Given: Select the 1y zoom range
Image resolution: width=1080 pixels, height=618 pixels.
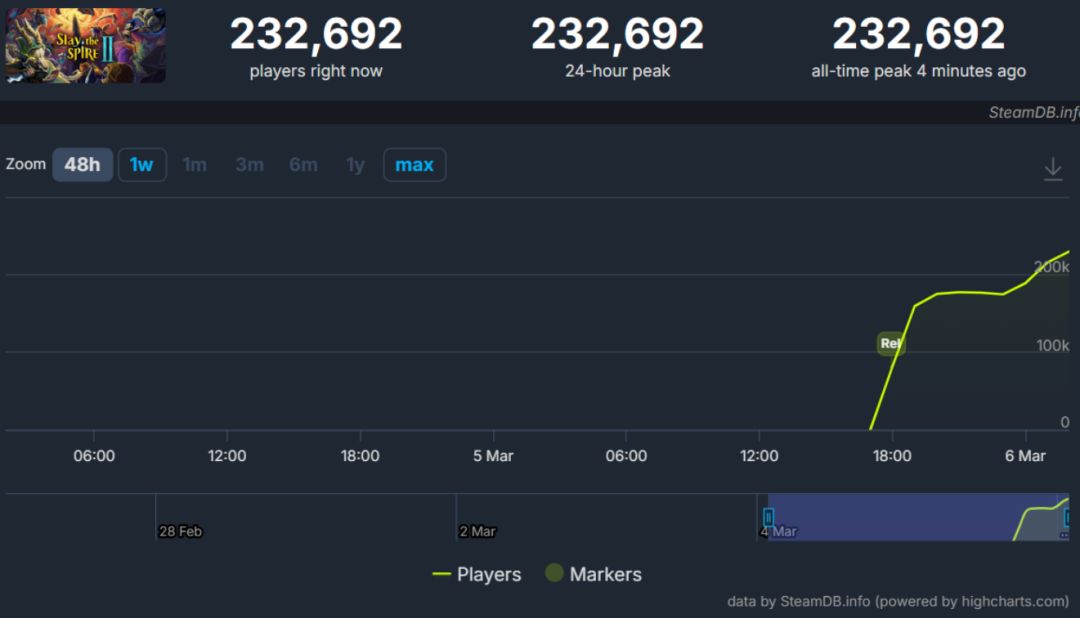Looking at the screenshot, I should [355, 165].
